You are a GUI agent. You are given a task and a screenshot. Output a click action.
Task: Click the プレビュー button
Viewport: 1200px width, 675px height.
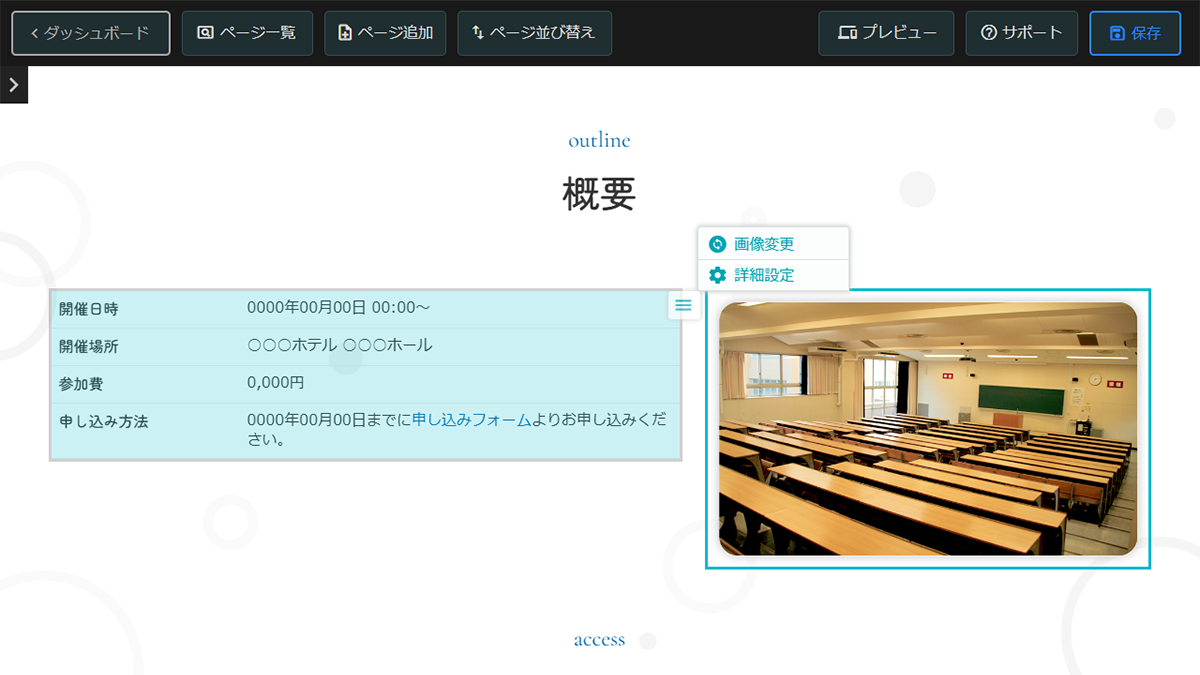pyautogui.click(x=886, y=32)
